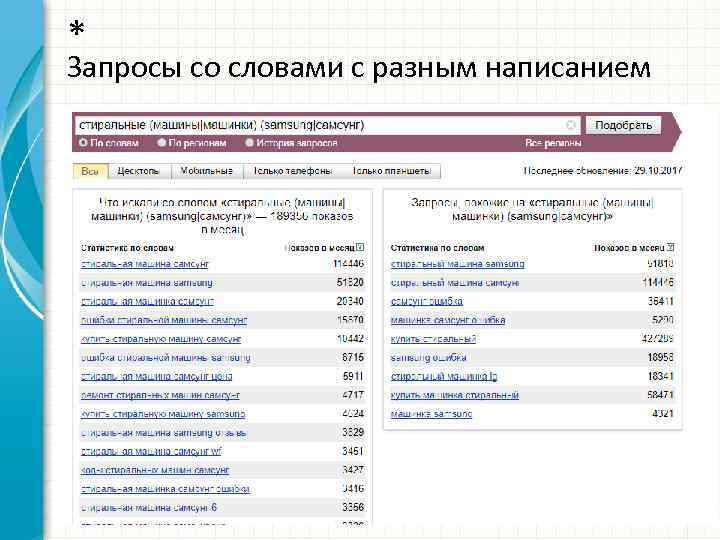Open similar query 'стиральный машина samsung'

click(457, 264)
